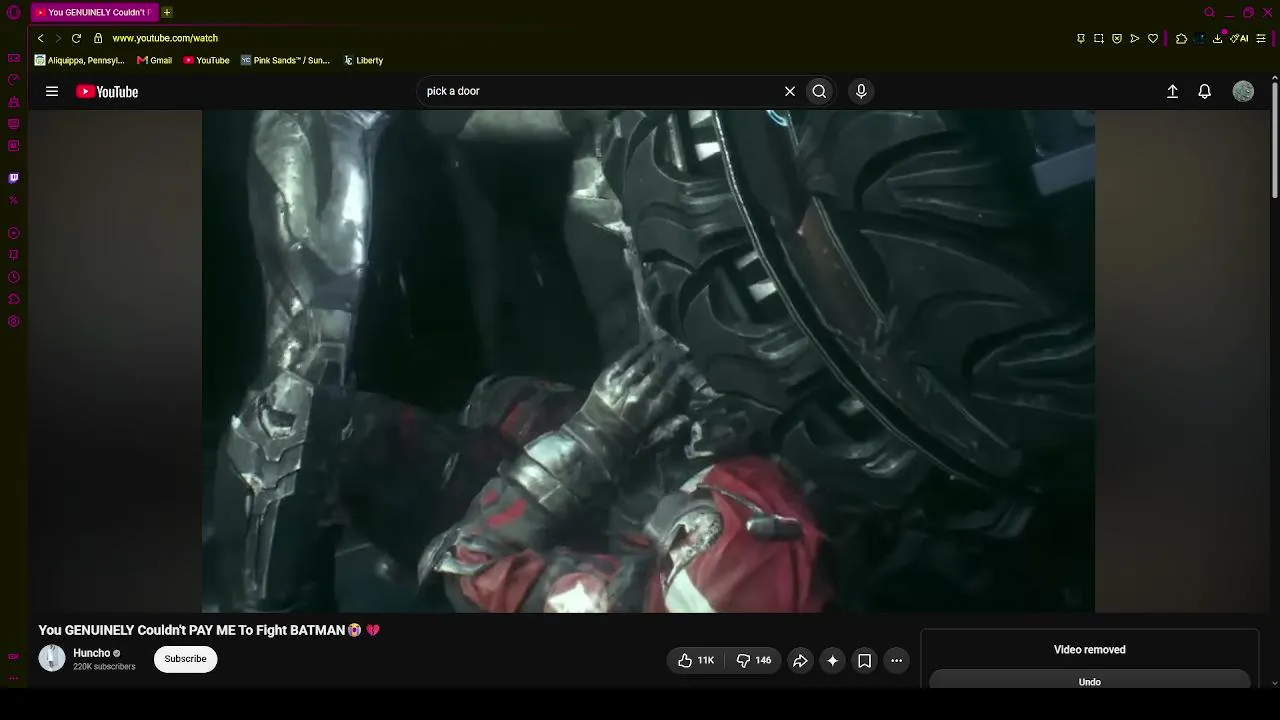This screenshot has width=1280, height=720.
Task: Open a new browser tab
Action: point(167,12)
